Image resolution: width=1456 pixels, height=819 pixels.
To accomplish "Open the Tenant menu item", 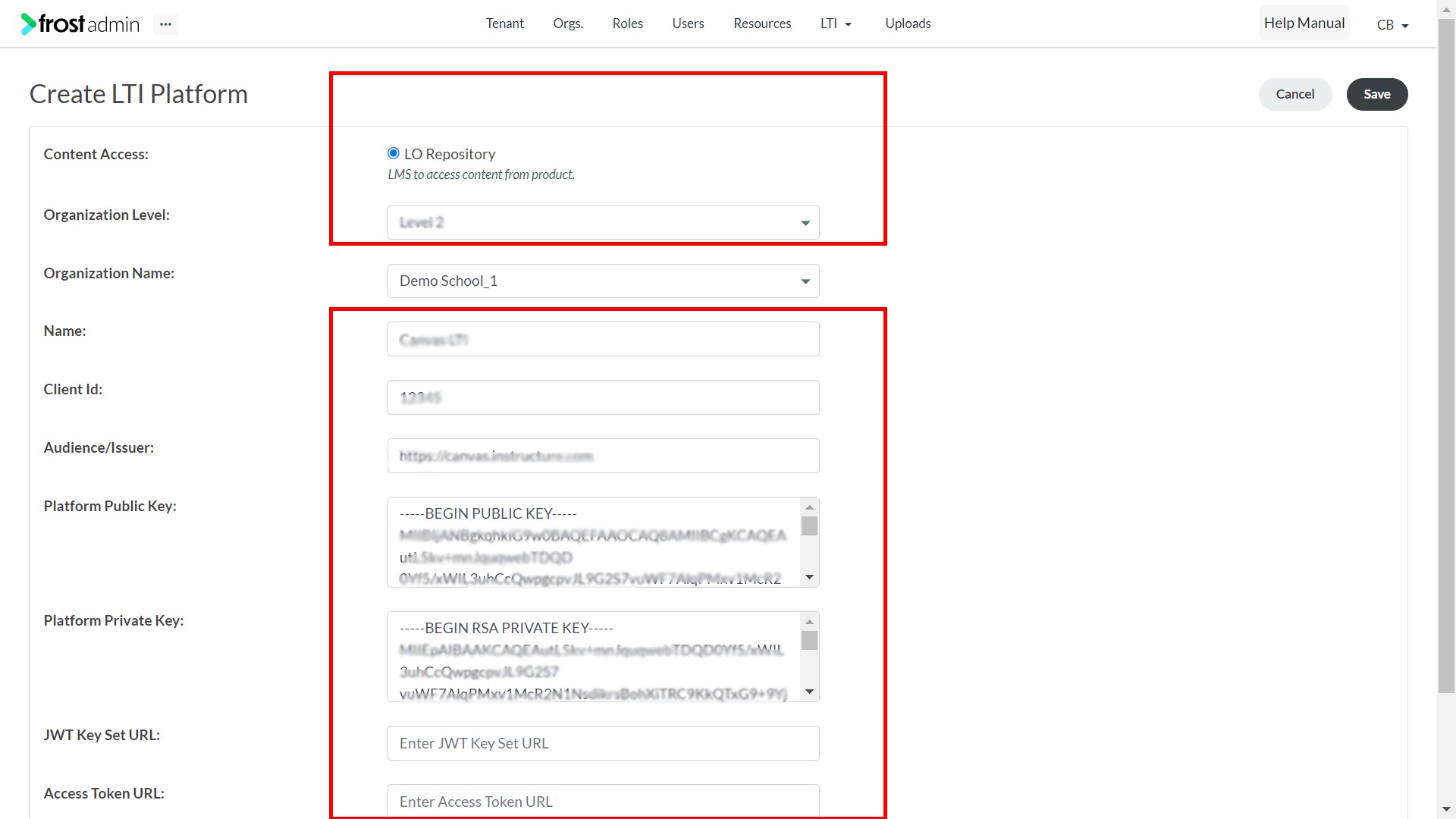I will click(505, 24).
